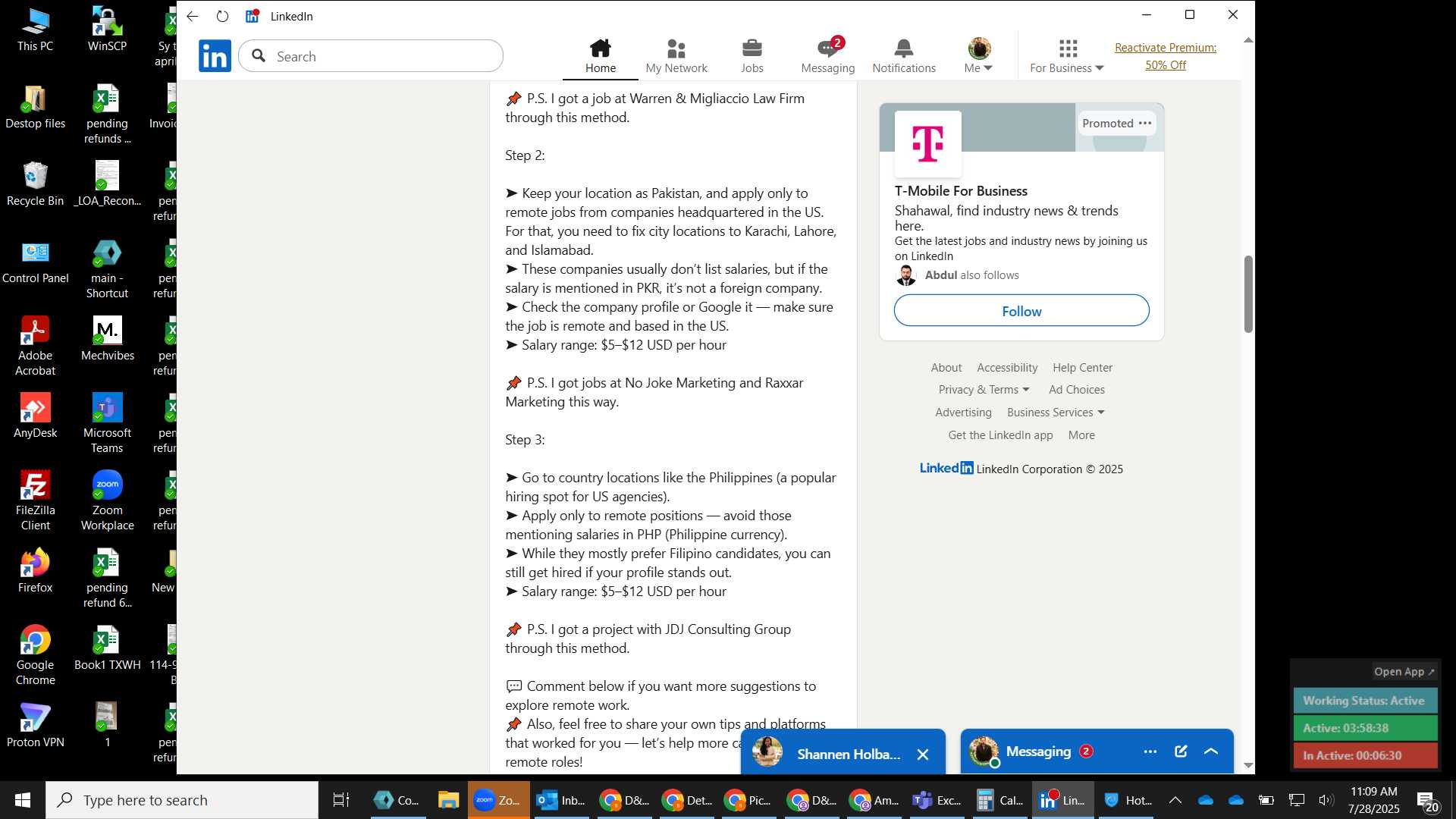The width and height of the screenshot is (1456, 819).
Task: Open the AnyDesk desktop icon
Action: click(x=35, y=417)
